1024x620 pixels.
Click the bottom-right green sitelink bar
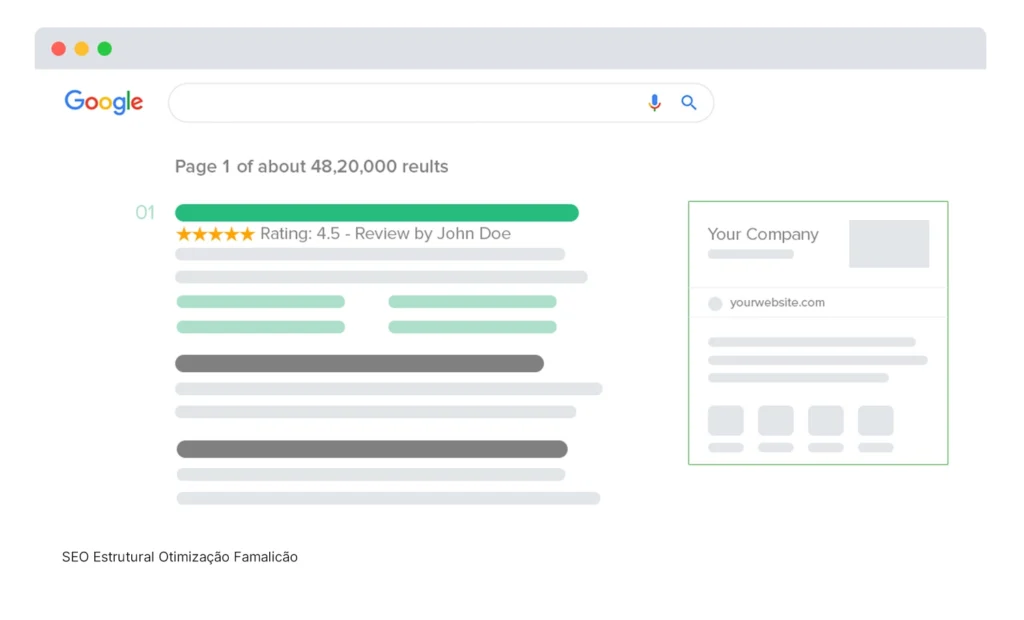472,327
